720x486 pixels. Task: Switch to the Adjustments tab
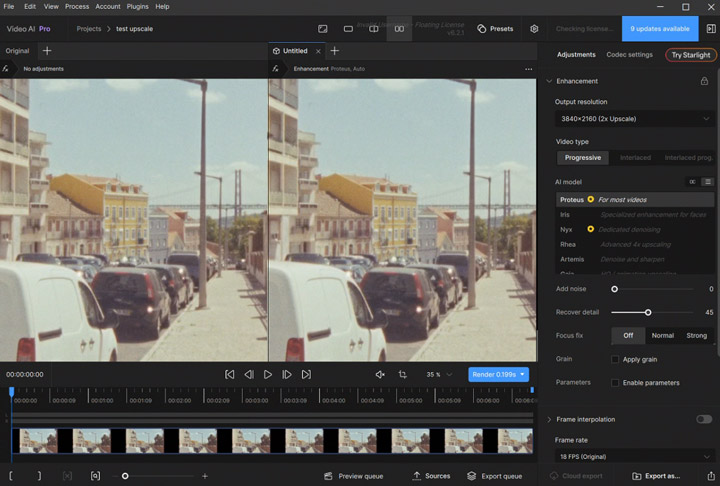coord(576,55)
